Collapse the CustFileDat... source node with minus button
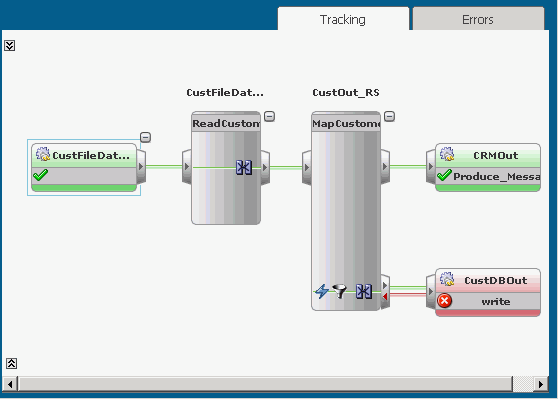 pos(145,137)
